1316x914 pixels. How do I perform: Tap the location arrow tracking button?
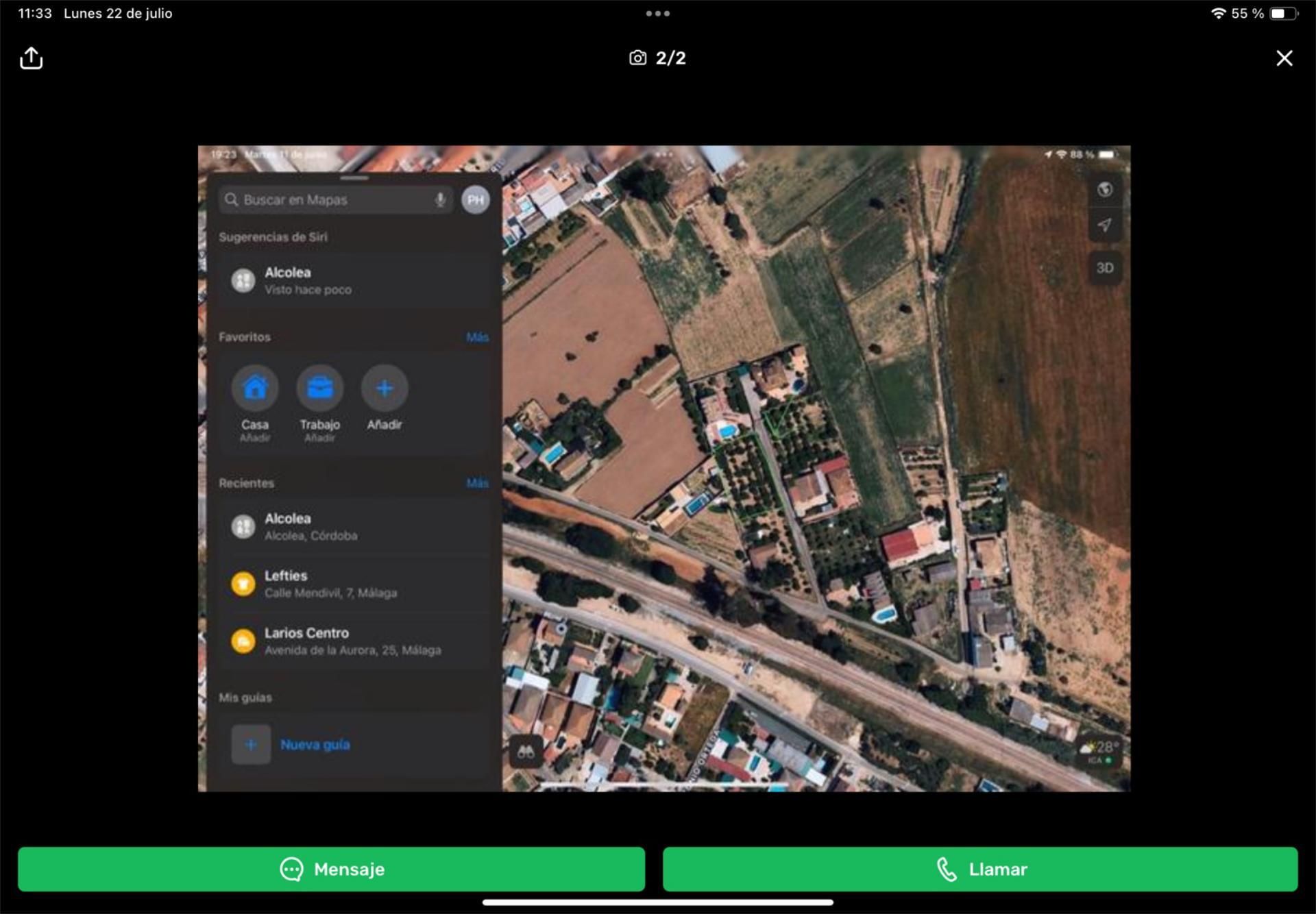pos(1104,225)
